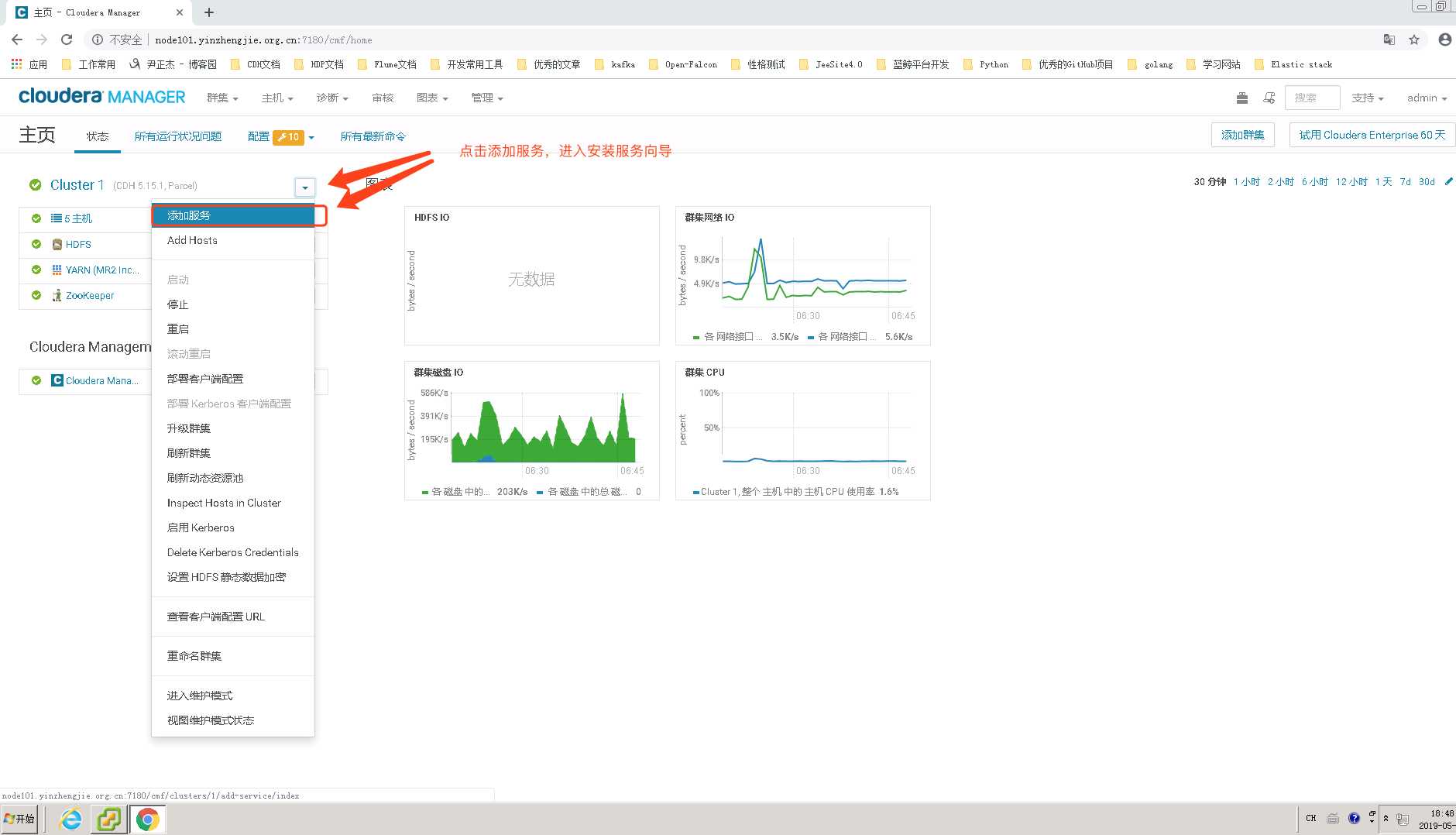Click the ZooKeeper green health status icon

[36, 295]
